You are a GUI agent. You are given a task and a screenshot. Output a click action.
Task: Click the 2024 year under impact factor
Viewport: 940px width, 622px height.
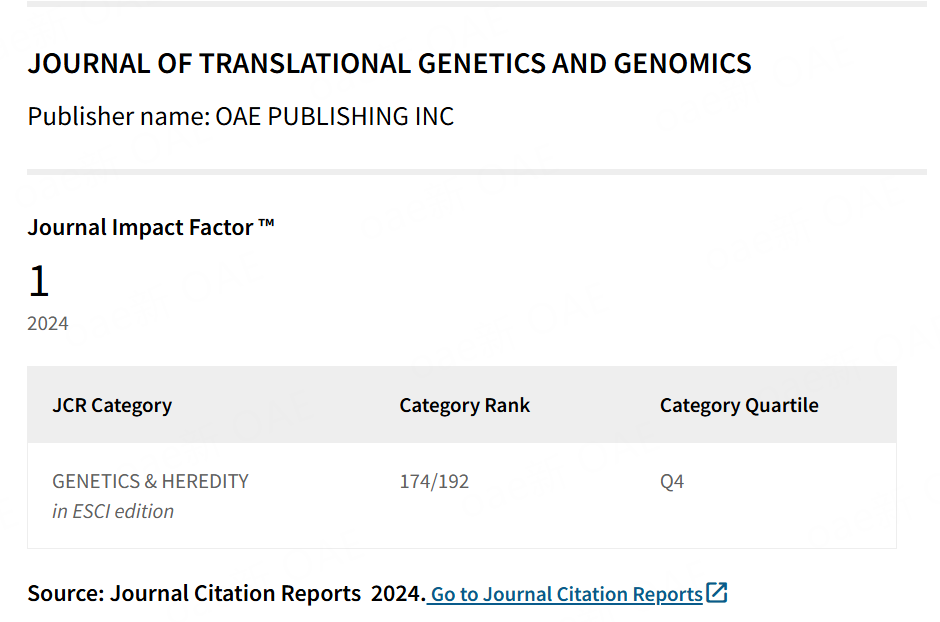48,324
